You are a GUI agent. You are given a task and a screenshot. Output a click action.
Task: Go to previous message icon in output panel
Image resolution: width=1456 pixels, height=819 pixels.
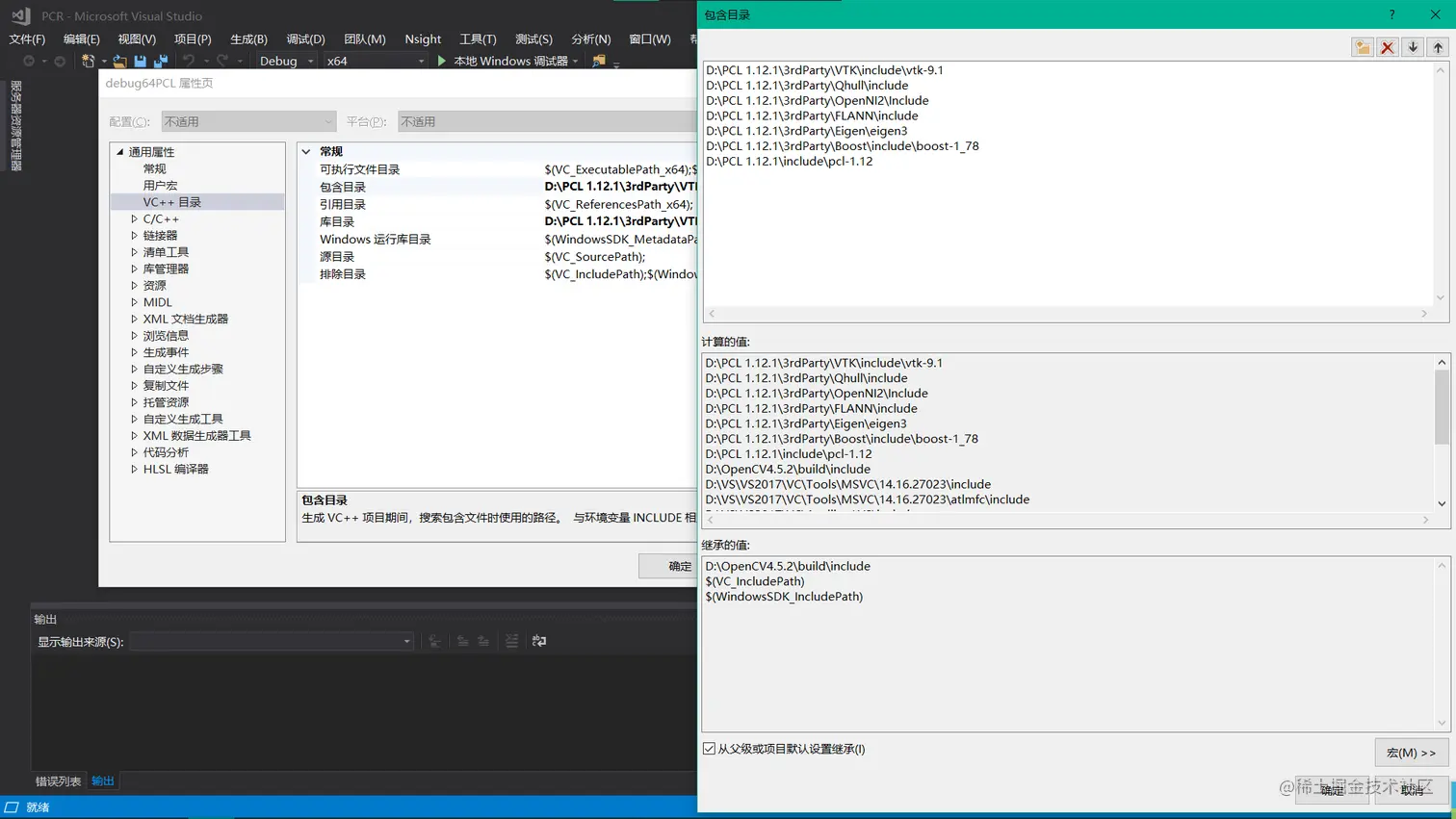tap(463, 641)
